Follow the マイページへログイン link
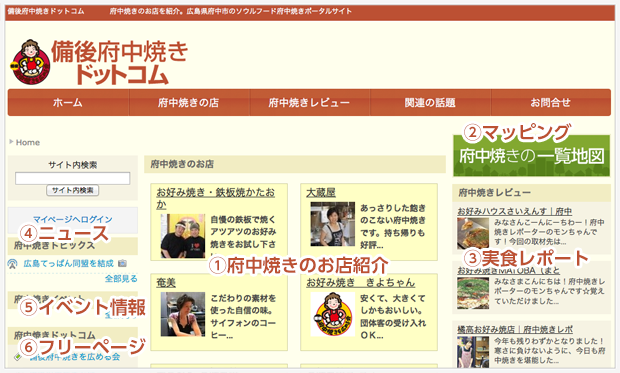This screenshot has height=373, width=620. click(72, 219)
